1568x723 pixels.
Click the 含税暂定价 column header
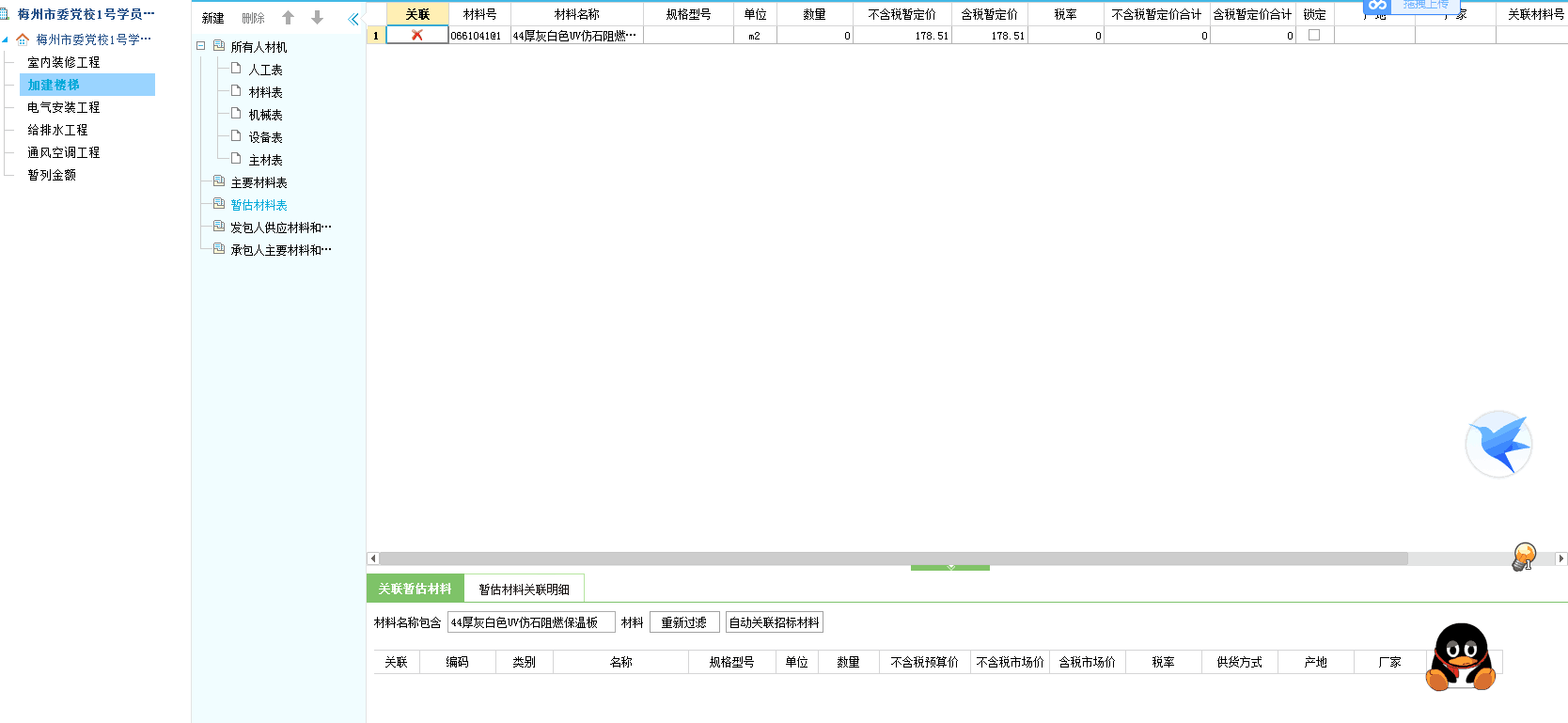990,14
